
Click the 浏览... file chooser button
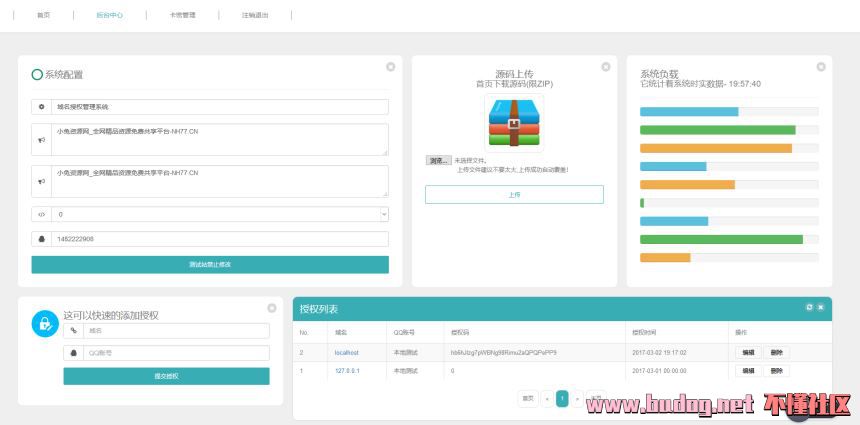438,161
